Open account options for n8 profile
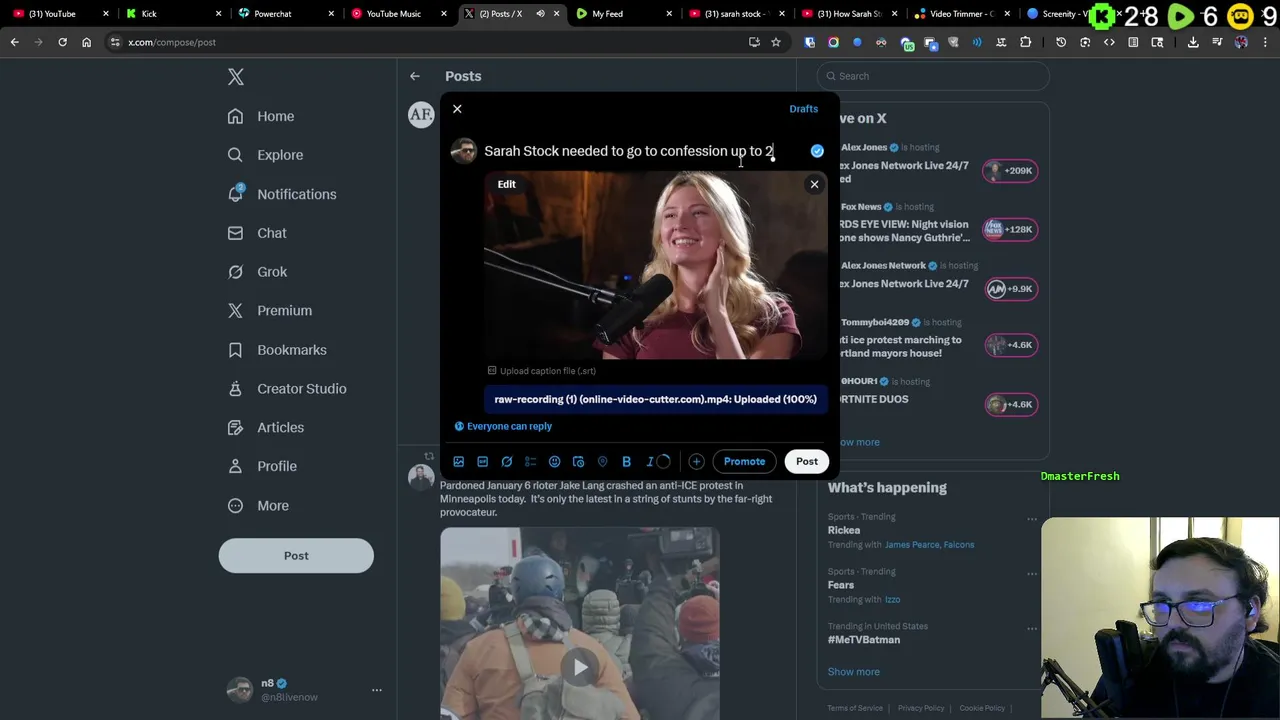Image resolution: width=1280 pixels, height=720 pixels. click(x=377, y=690)
